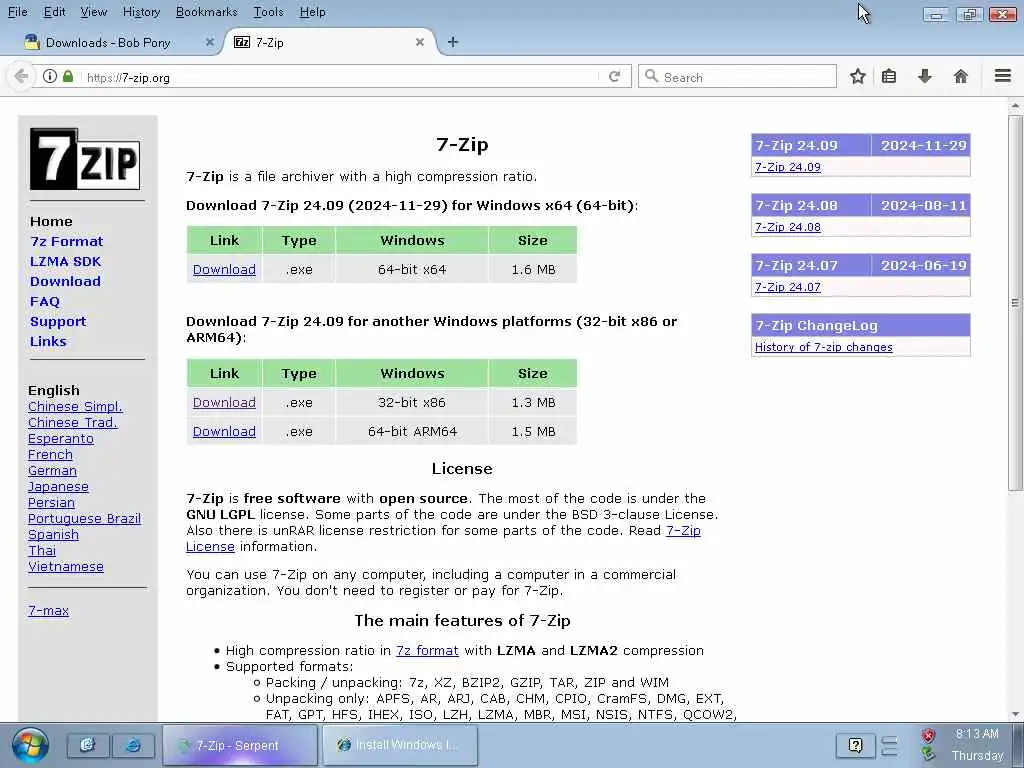Open the File menu
Viewport: 1024px width, 768px height.
[18, 12]
